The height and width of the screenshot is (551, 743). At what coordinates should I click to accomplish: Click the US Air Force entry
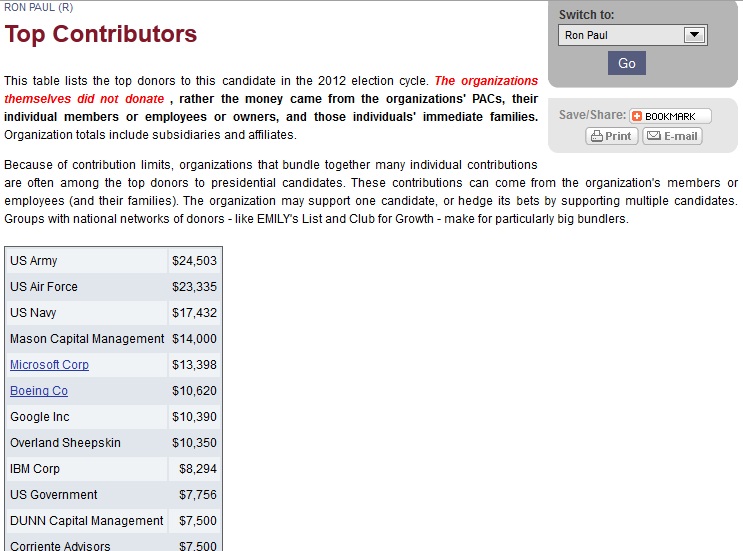(44, 287)
